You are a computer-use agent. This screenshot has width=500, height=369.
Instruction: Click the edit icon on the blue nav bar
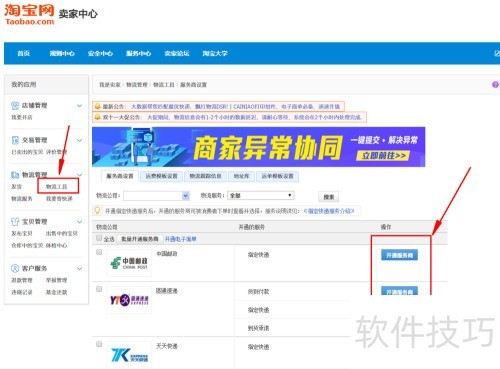pyautogui.click(x=497, y=53)
